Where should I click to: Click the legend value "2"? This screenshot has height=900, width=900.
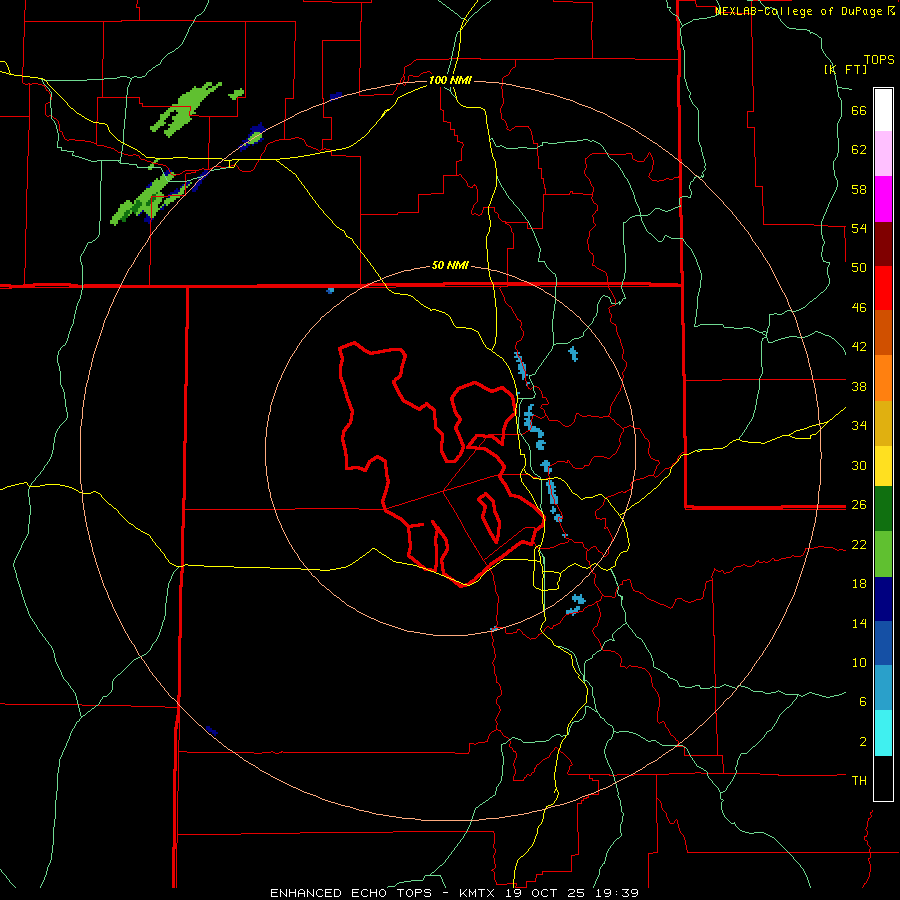pos(863,742)
